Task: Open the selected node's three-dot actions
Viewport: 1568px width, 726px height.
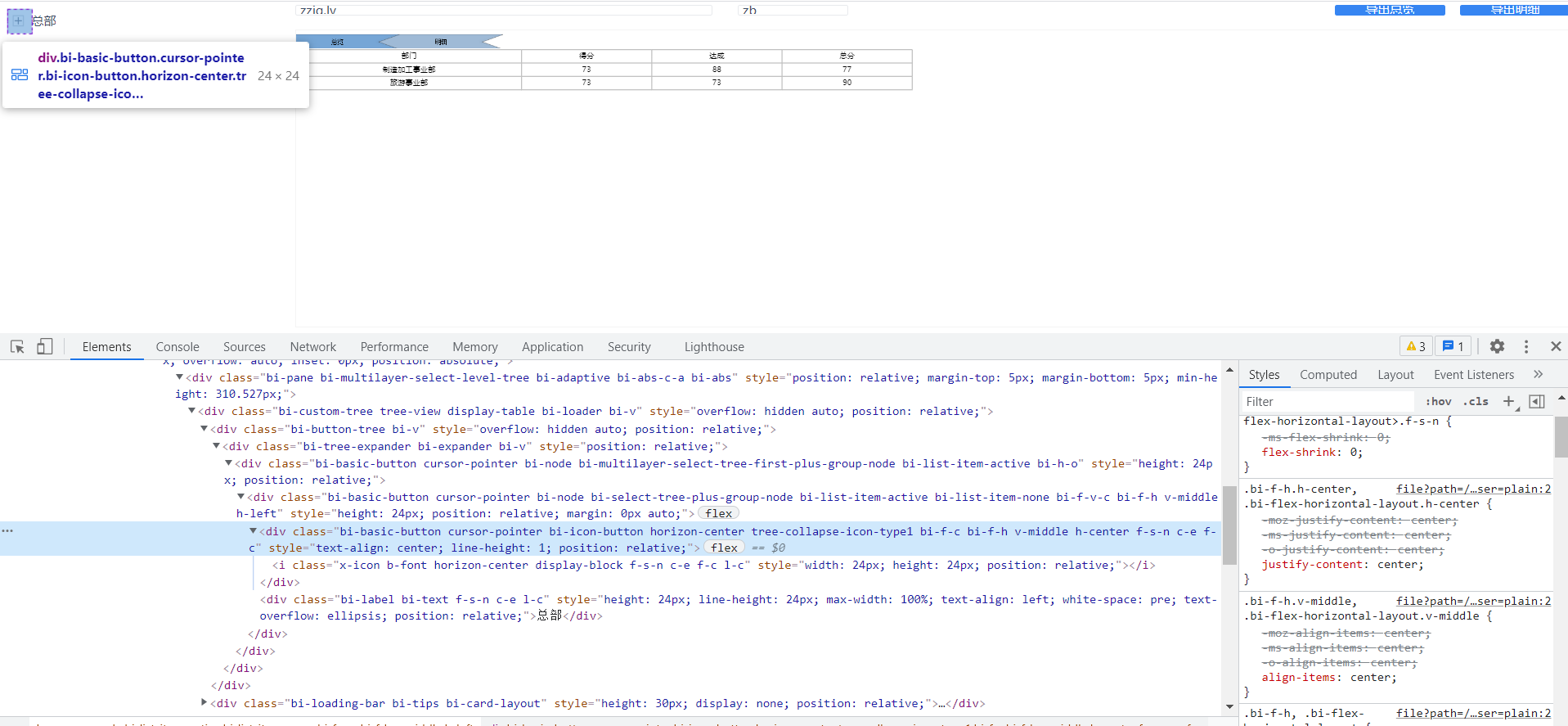Action: click(7, 531)
